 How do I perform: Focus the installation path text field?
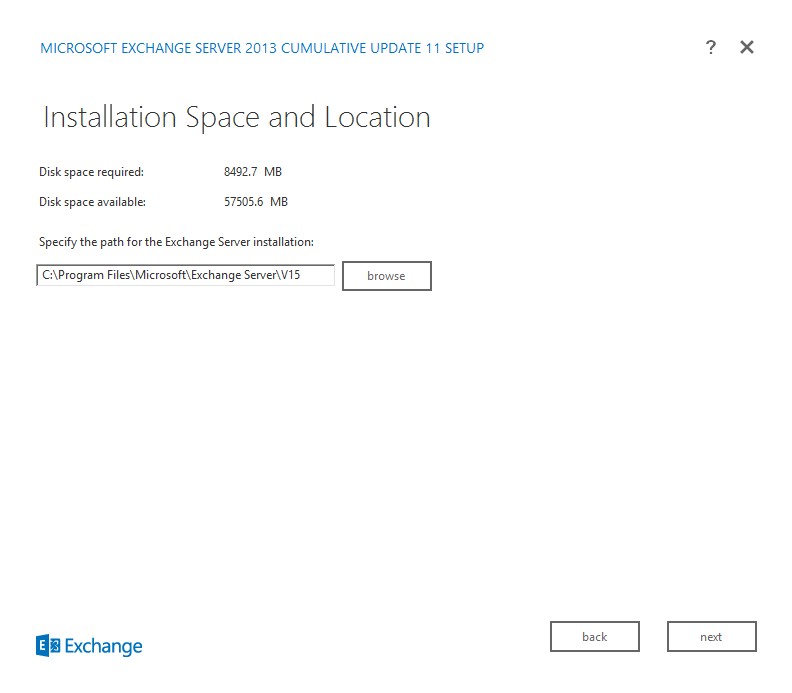(x=185, y=275)
